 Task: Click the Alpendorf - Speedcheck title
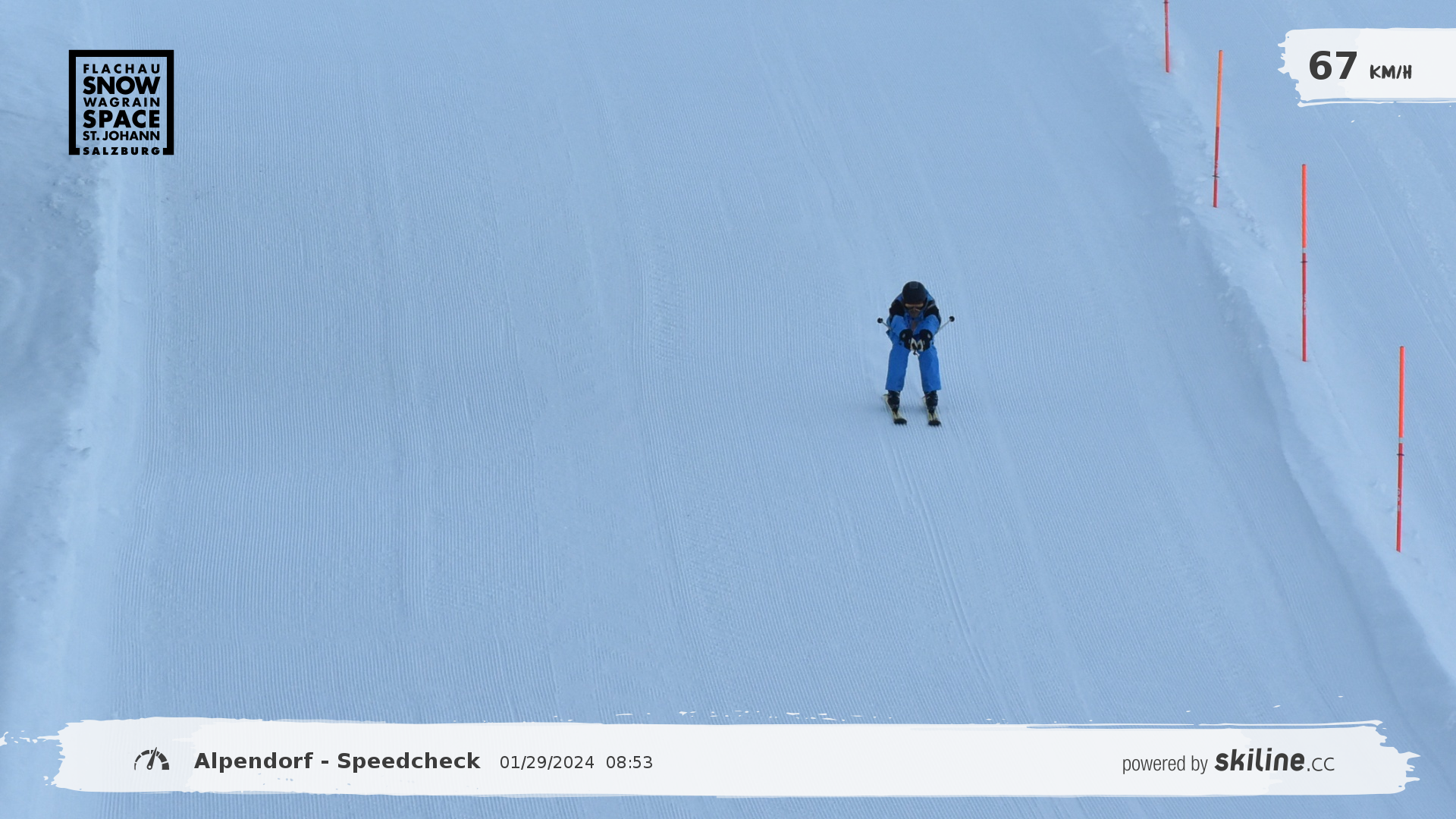[337, 761]
